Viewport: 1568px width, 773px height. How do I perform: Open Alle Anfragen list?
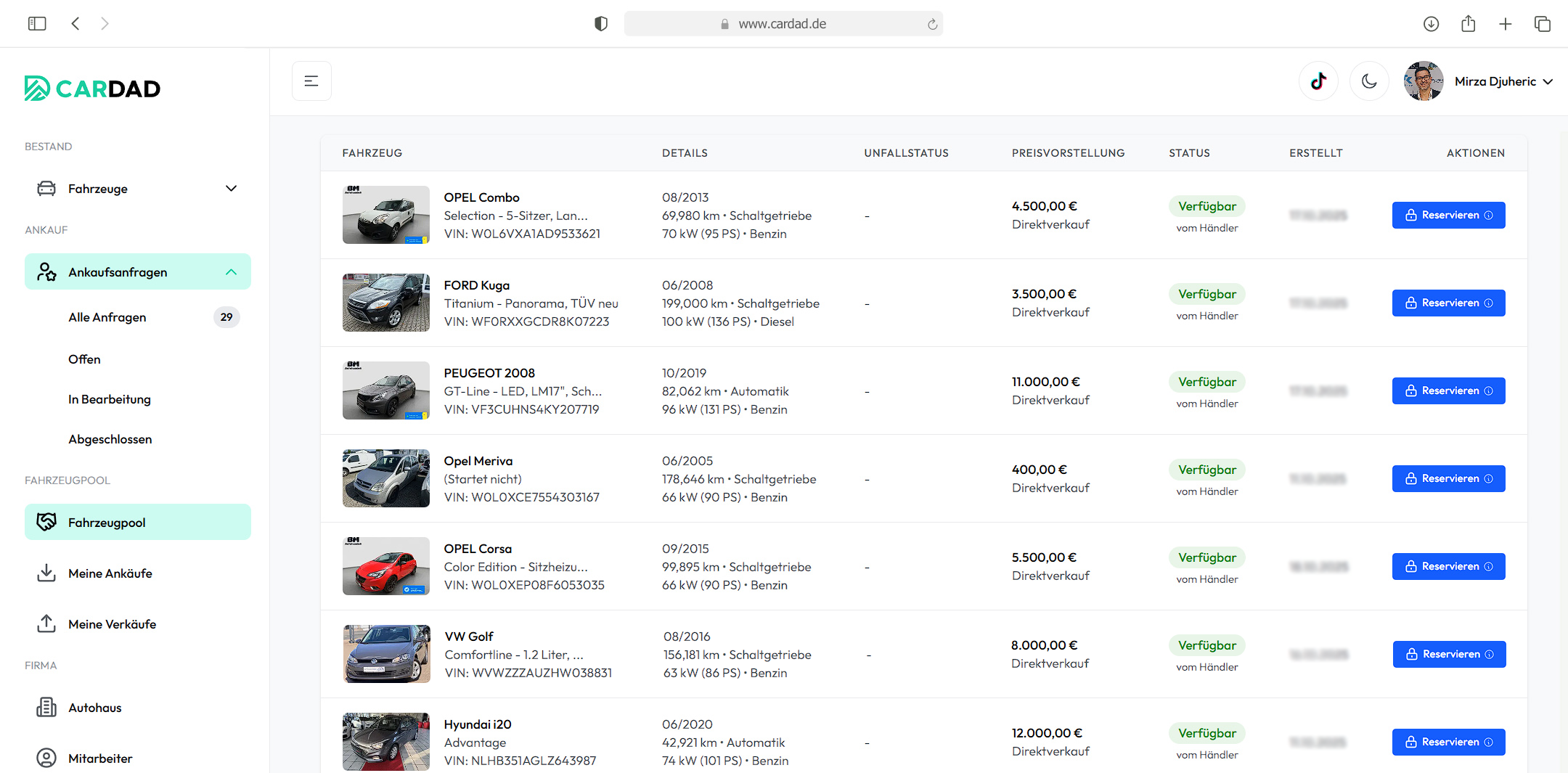[107, 317]
